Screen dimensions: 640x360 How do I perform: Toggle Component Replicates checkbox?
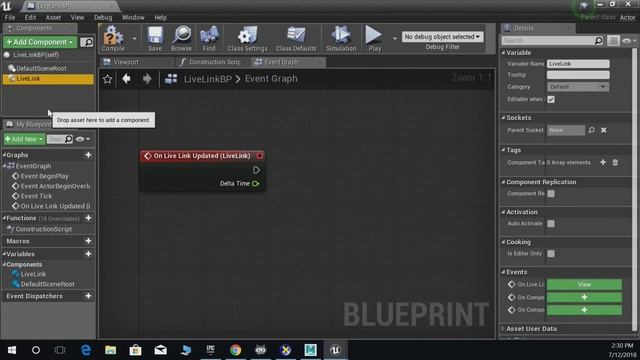551,194
